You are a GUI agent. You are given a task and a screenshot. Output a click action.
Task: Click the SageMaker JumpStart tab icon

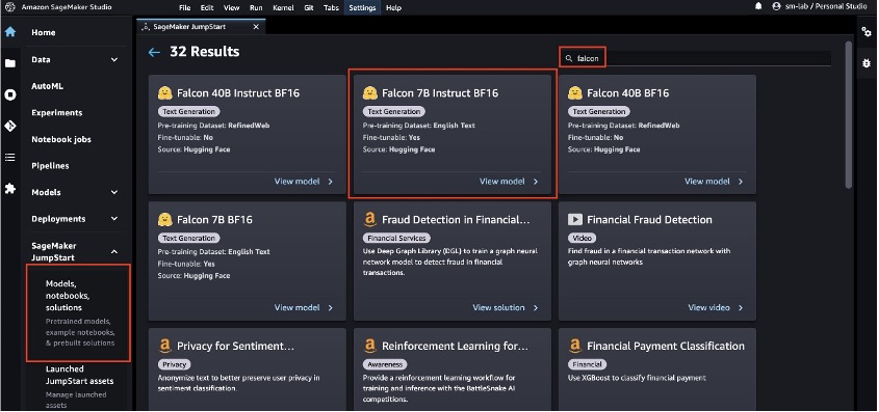tap(145, 26)
